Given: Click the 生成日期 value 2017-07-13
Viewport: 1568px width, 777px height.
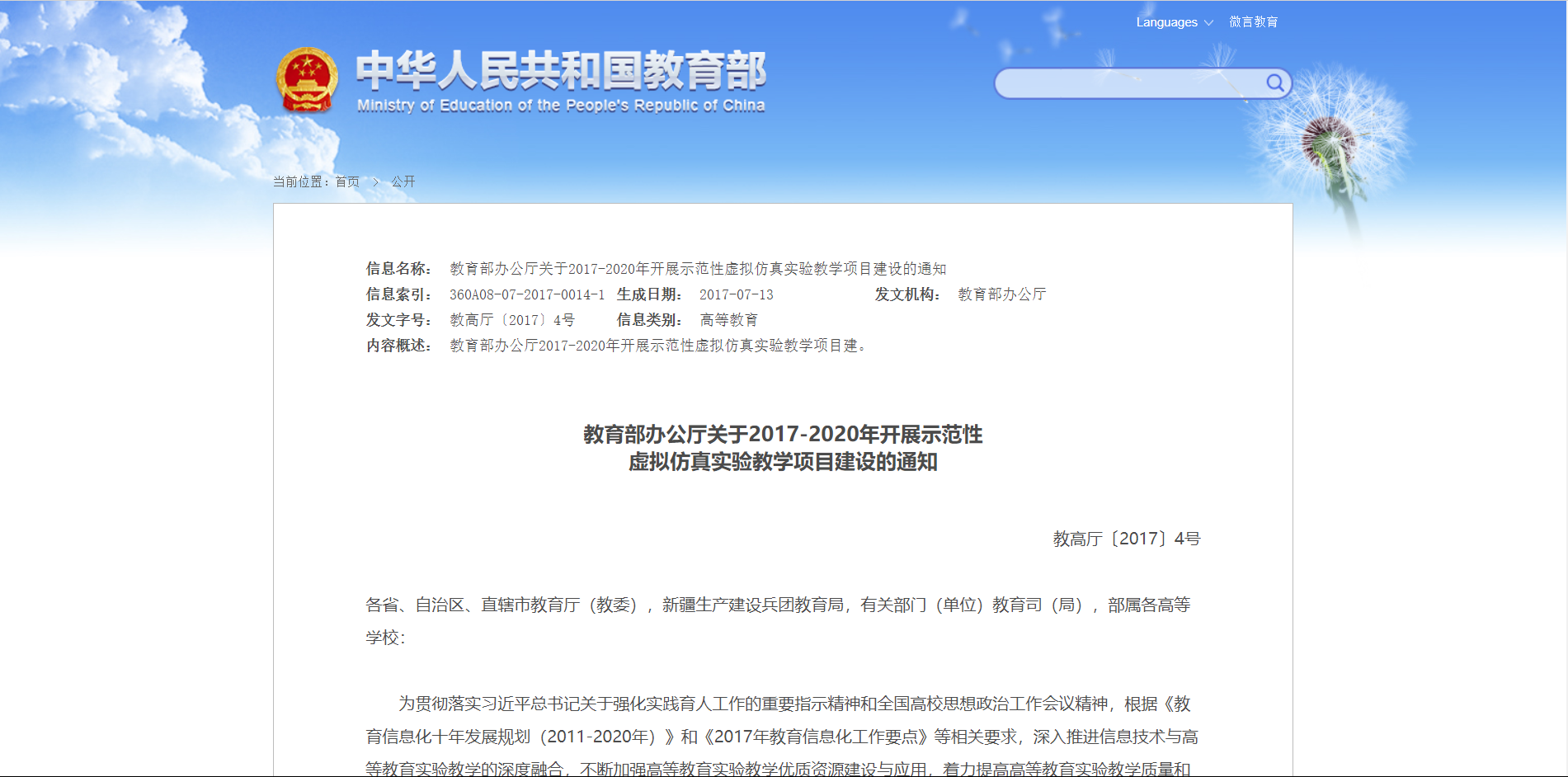Looking at the screenshot, I should click(737, 294).
